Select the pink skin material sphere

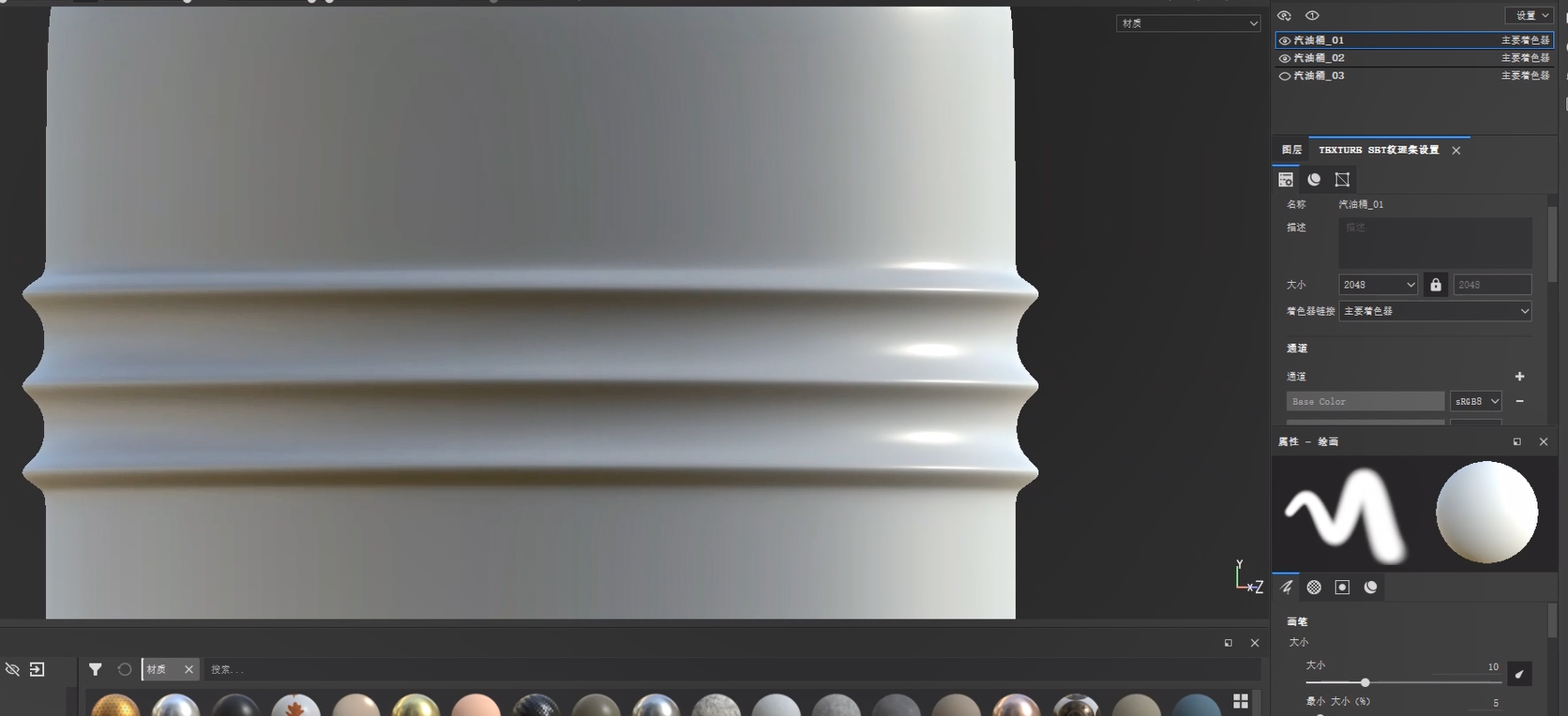pyautogui.click(x=475, y=706)
